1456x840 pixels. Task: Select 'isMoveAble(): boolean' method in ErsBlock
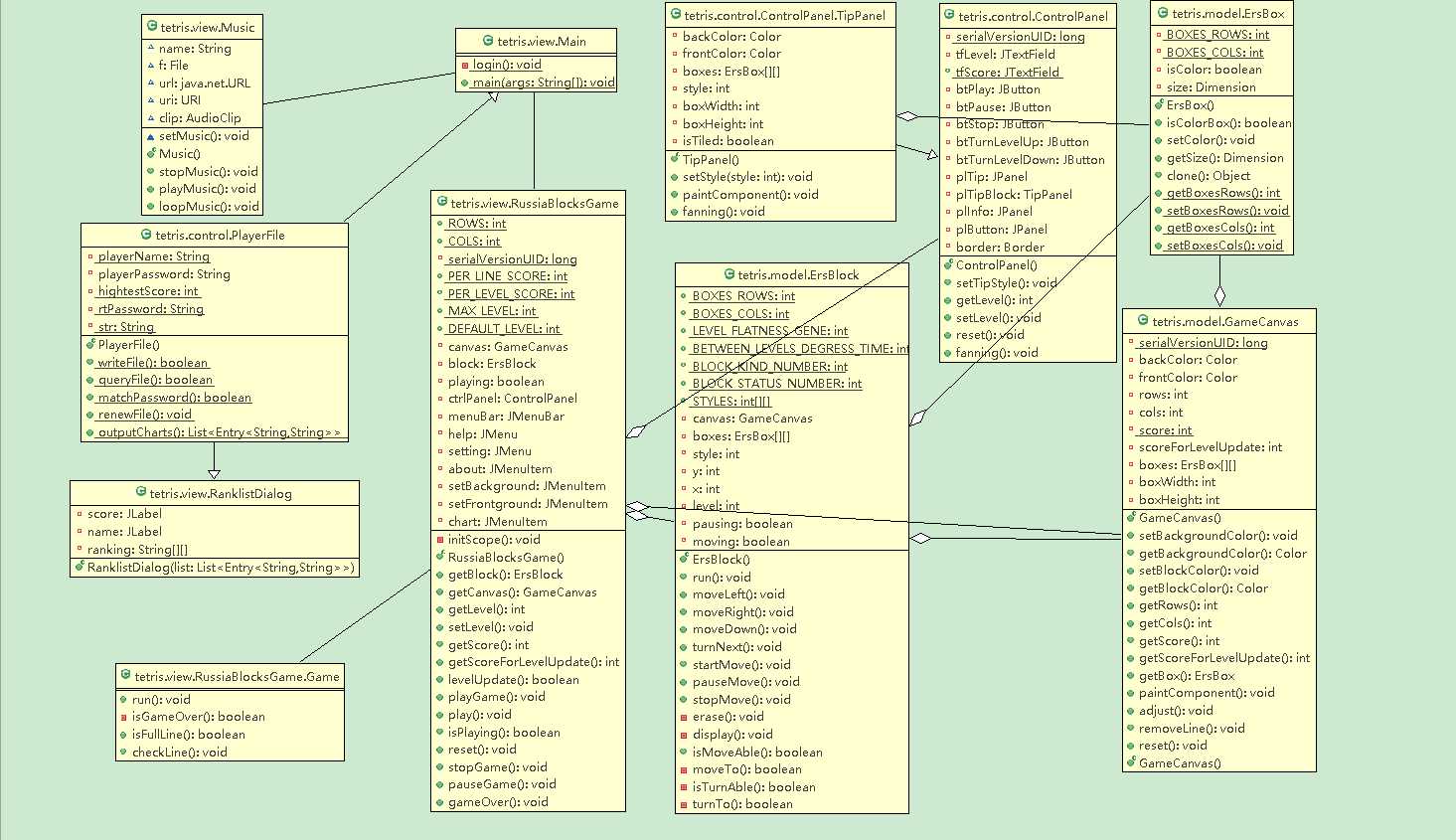pyautogui.click(x=757, y=753)
